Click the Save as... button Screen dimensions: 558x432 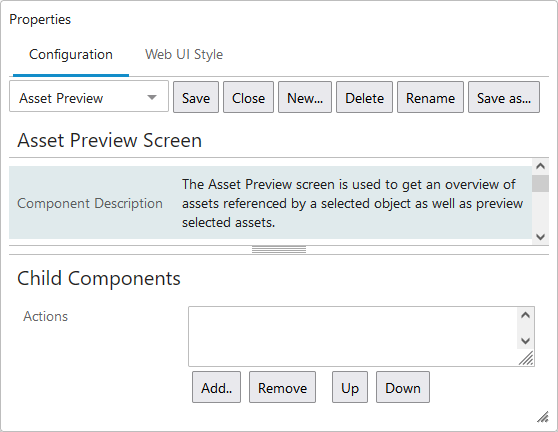click(x=504, y=97)
